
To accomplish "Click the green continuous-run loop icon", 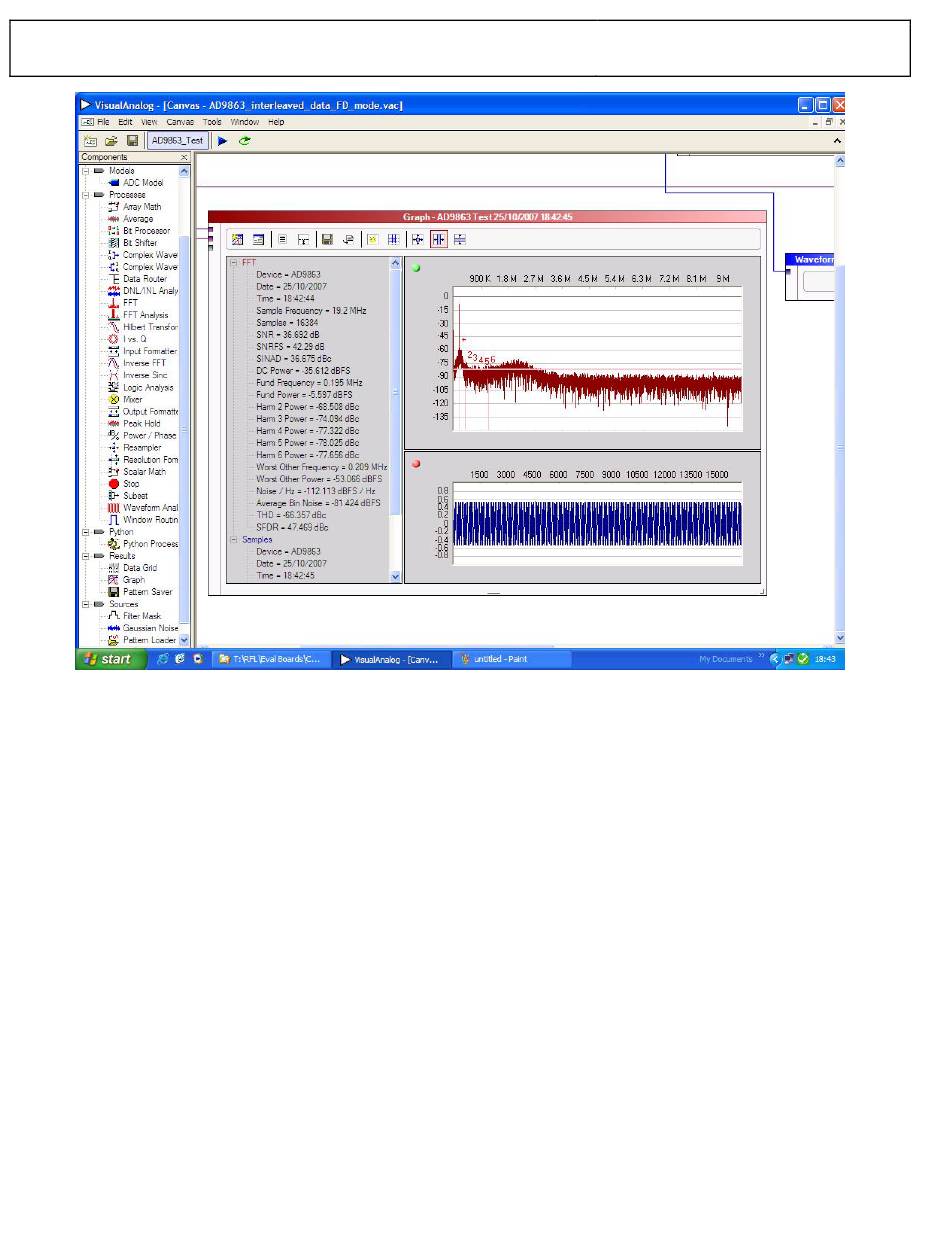I will (245, 141).
